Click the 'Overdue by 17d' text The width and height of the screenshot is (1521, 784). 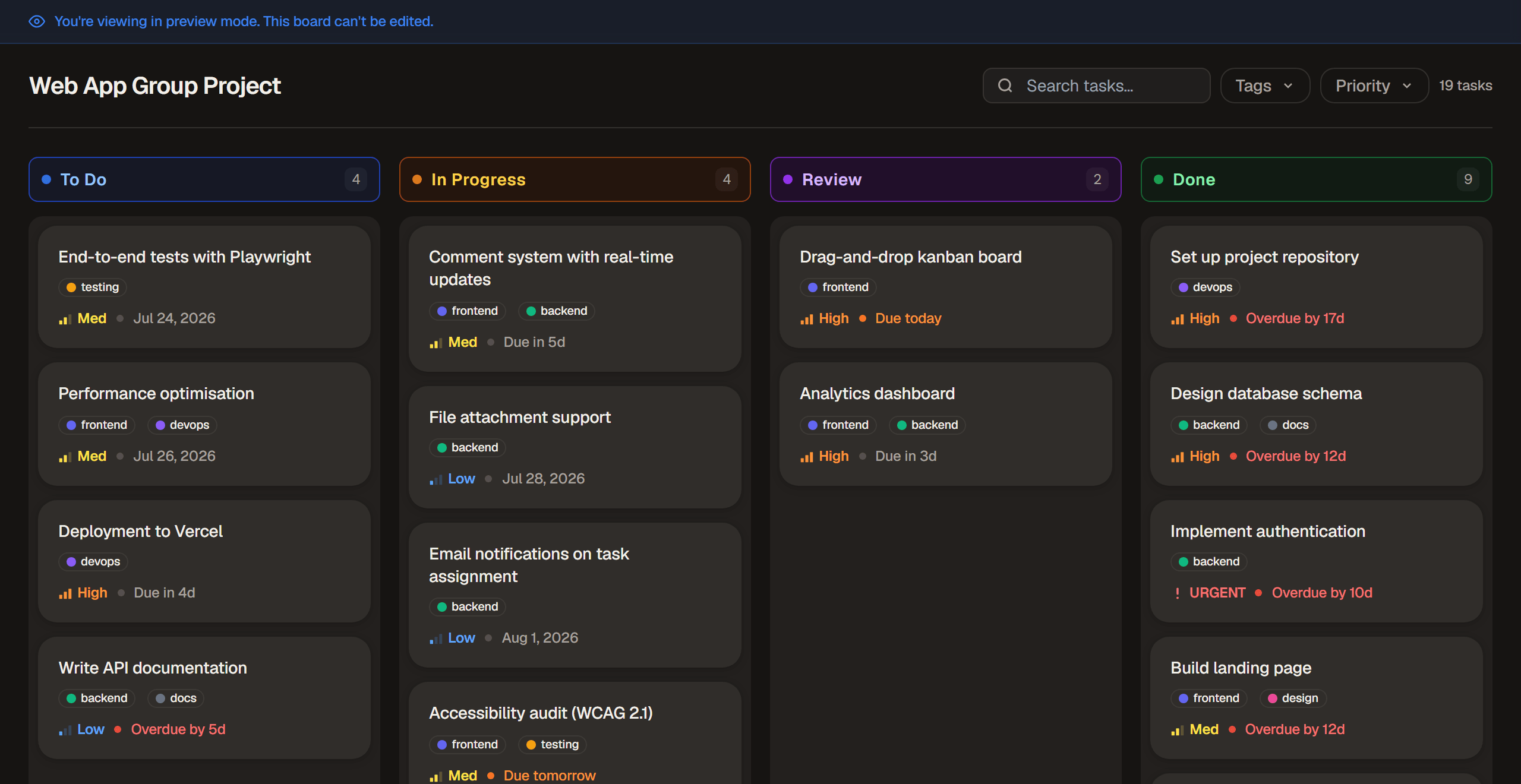pyautogui.click(x=1295, y=318)
